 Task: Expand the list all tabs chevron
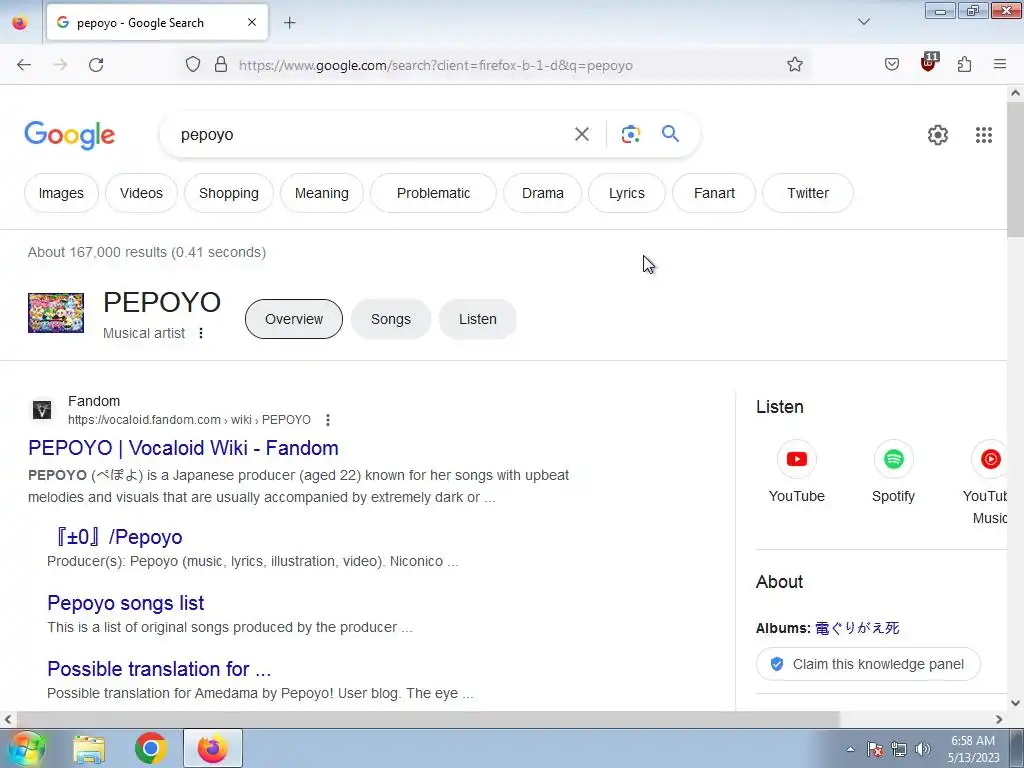(864, 22)
